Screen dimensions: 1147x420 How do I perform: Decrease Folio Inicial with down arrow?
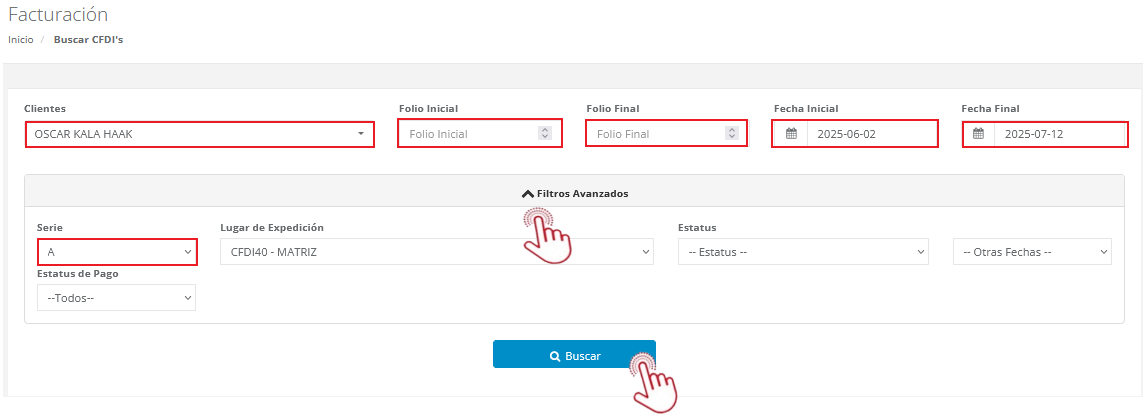point(544,137)
